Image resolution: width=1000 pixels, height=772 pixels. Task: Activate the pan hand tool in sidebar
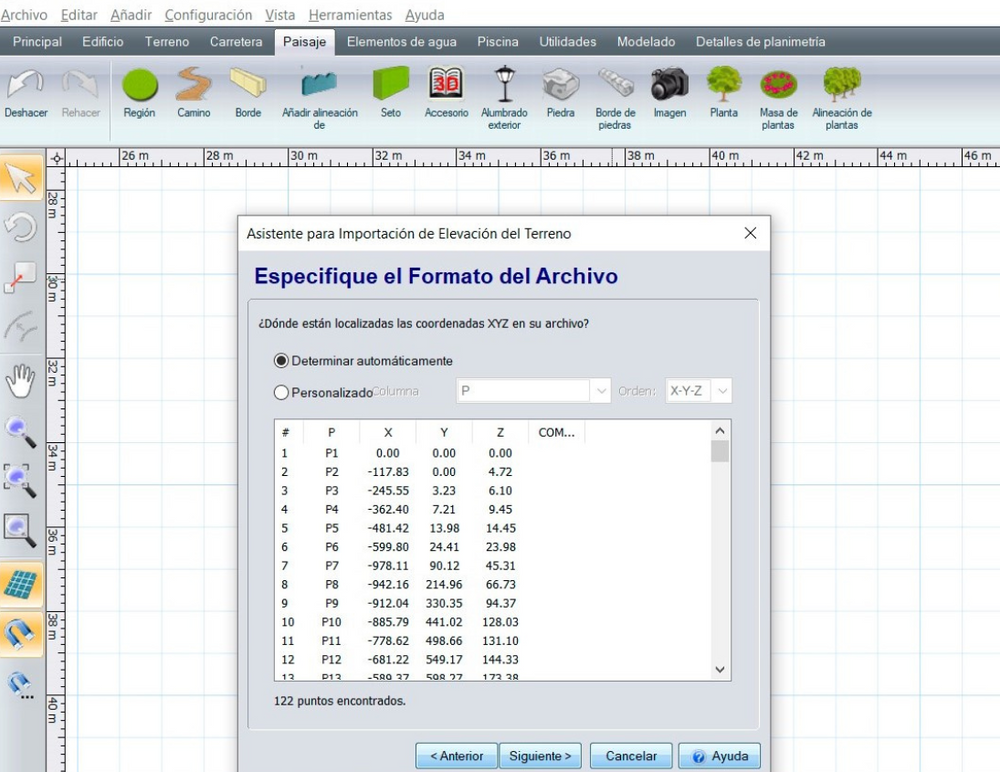pos(21,381)
